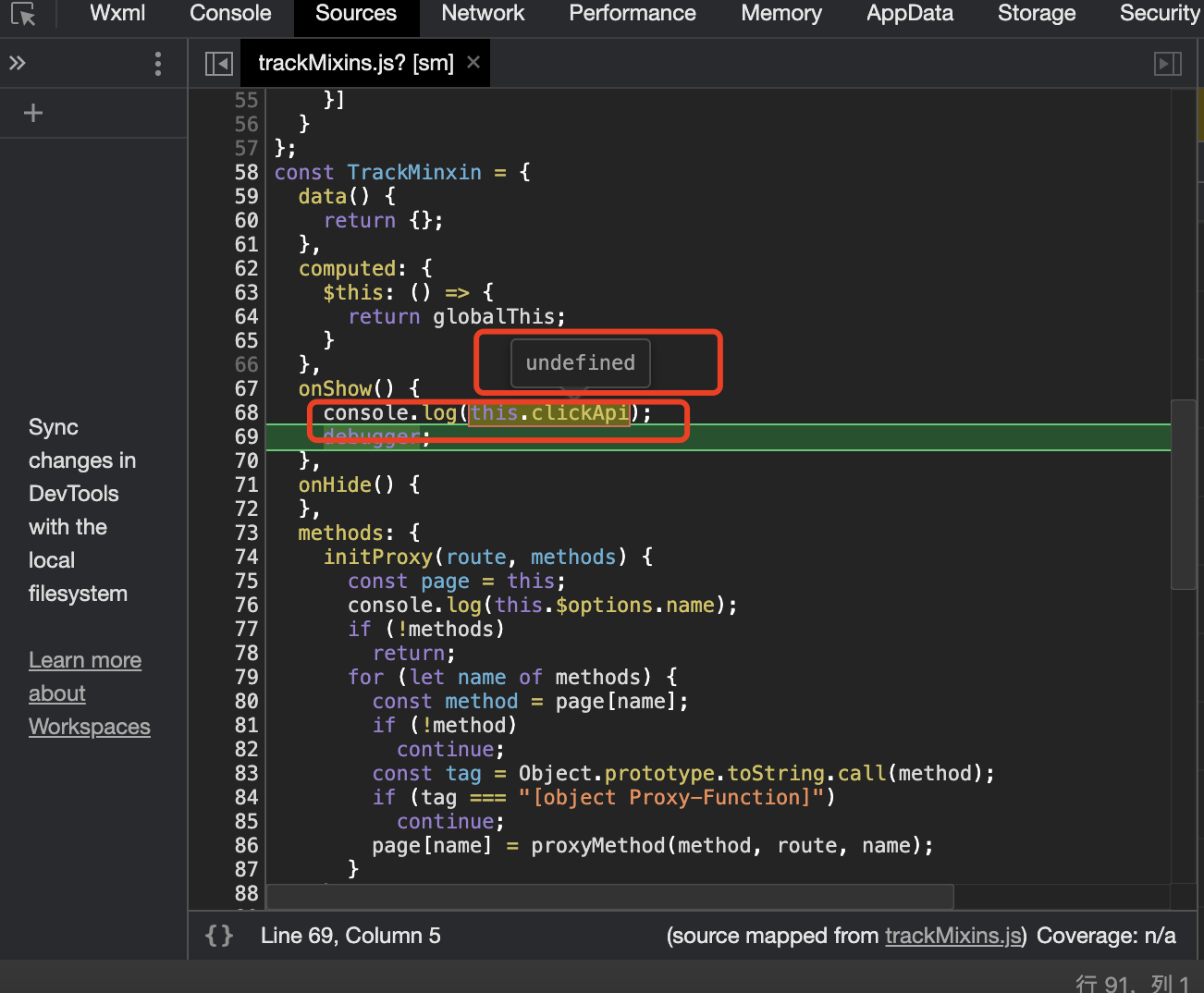Open the Memory tab
Image resolution: width=1204 pixels, height=993 pixels.
tap(781, 13)
